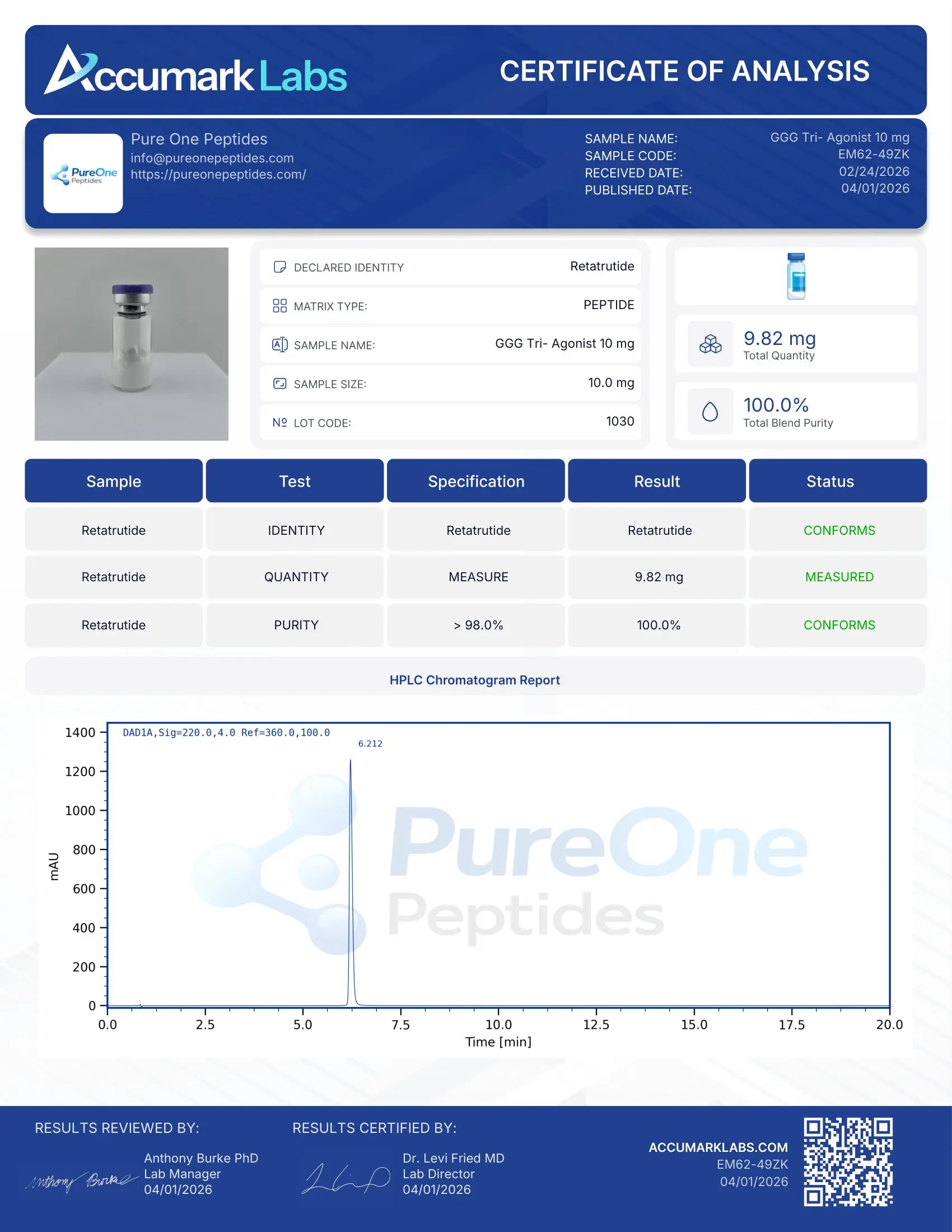Expand the HPLC Chromatogram Report section

click(x=475, y=680)
